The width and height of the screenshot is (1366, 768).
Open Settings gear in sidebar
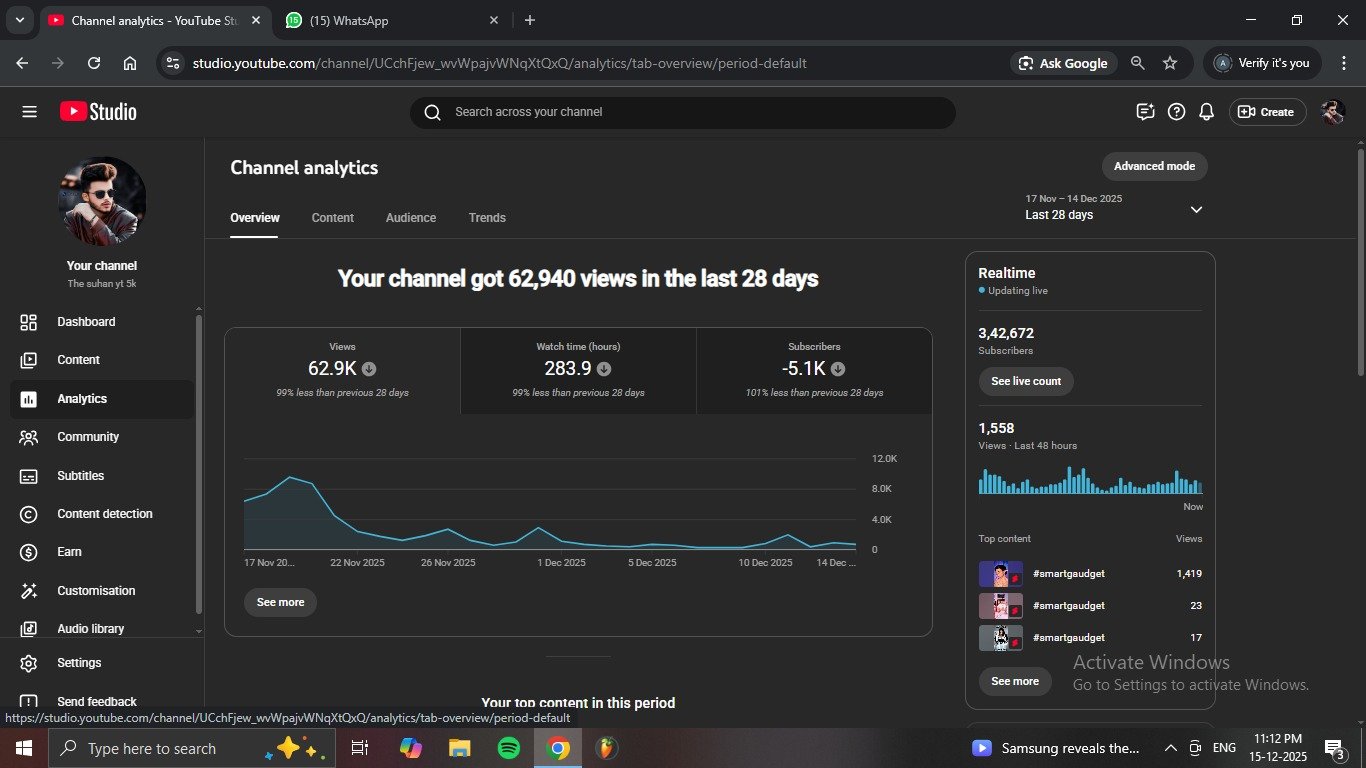pyautogui.click(x=29, y=663)
